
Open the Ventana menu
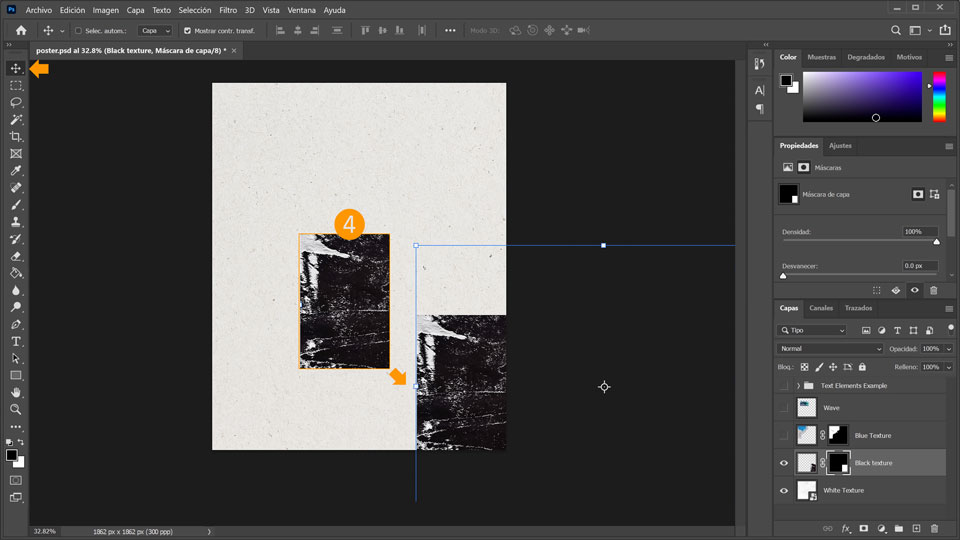pyautogui.click(x=301, y=10)
